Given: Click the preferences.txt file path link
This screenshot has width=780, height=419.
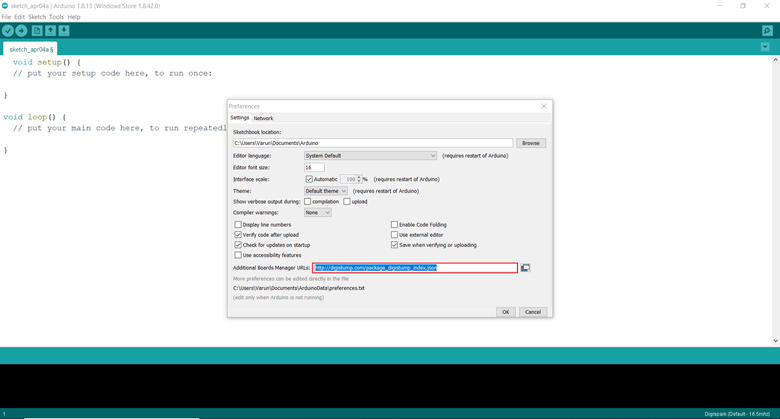Looking at the screenshot, I should tap(298, 288).
